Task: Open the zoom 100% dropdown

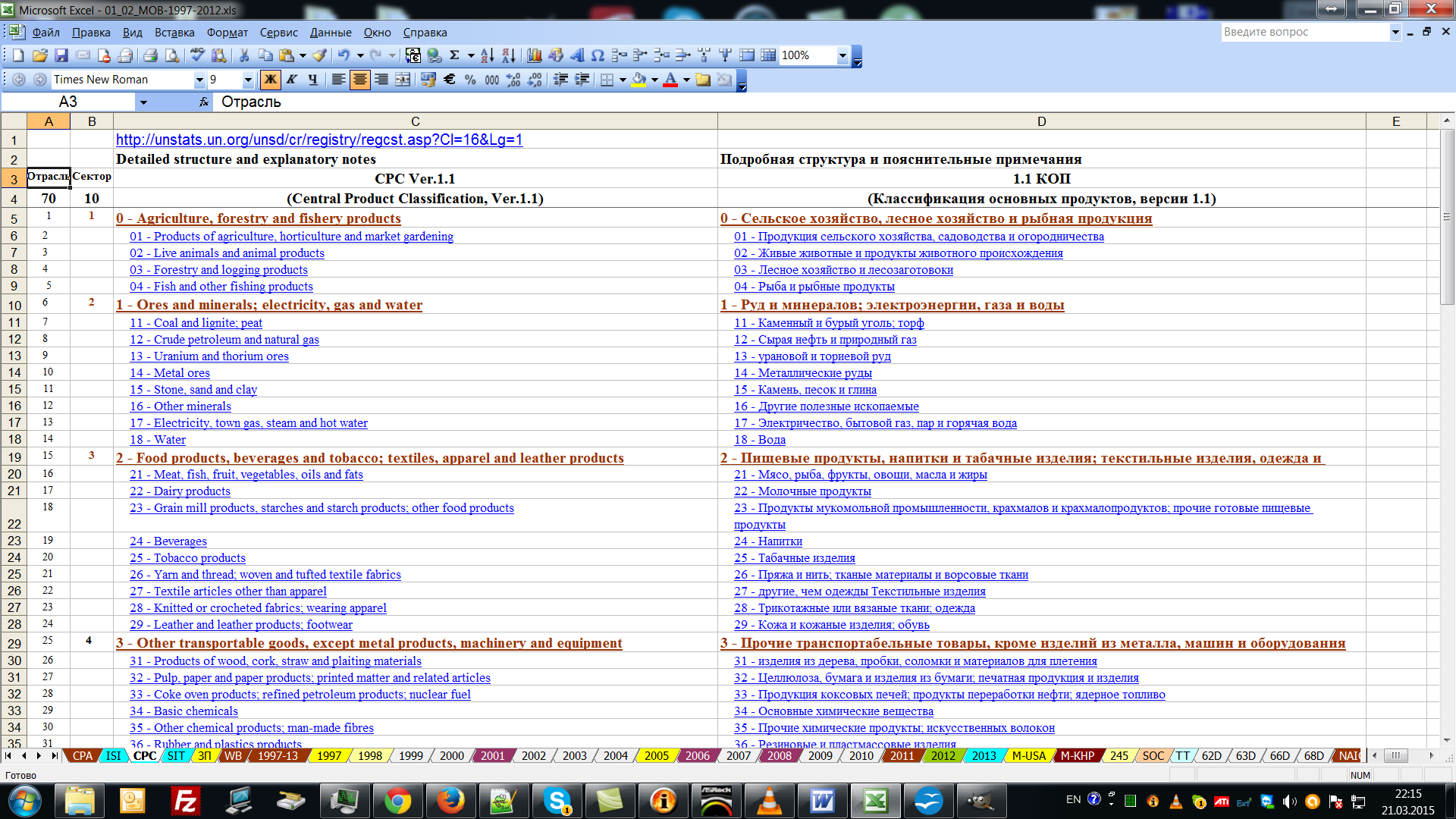Action: click(x=842, y=55)
